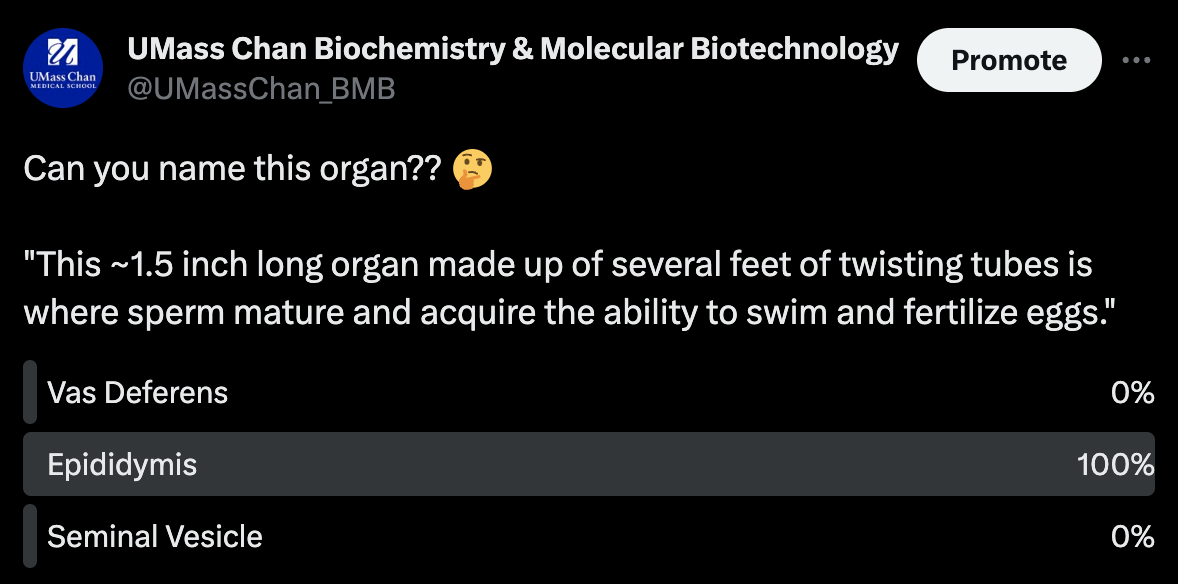The height and width of the screenshot is (584, 1178).
Task: Expand the tweet actions with the ellipsis
Action: click(1137, 59)
